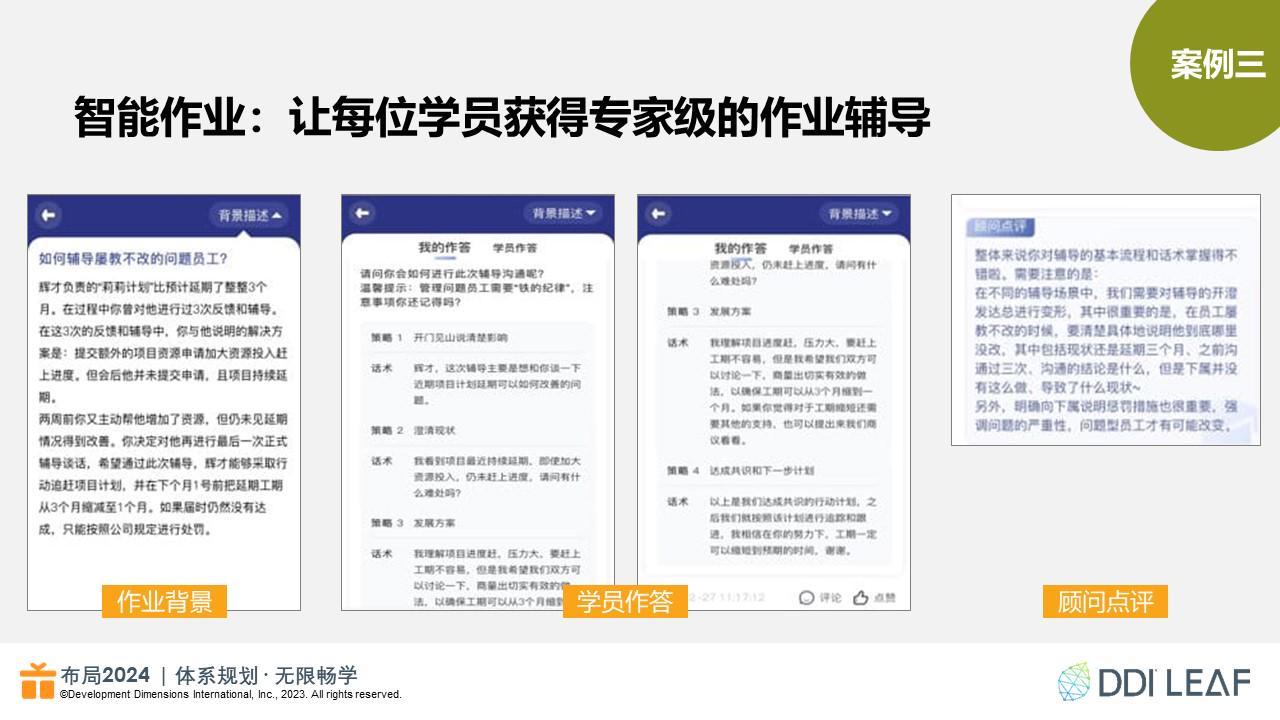Expand 背景描述 dropdown in middle phone screen
The height and width of the screenshot is (720, 1280).
coord(563,213)
